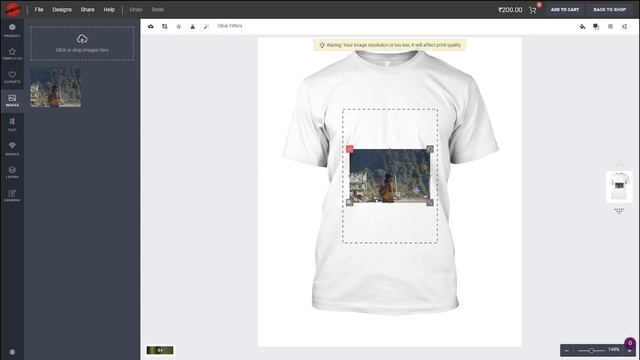640x360 pixels.
Task: Click the arrange layers icon
Action: [x=596, y=27]
